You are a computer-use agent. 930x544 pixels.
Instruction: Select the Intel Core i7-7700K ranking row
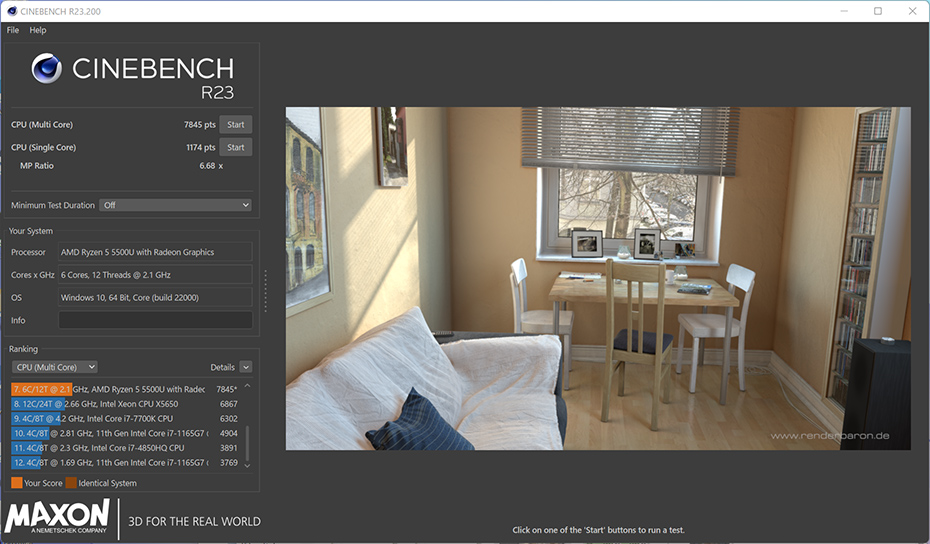click(x=125, y=418)
